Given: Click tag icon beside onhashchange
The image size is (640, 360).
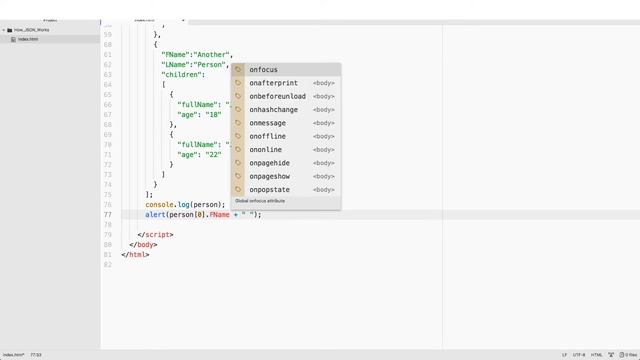Looking at the screenshot, I should coord(238,109).
